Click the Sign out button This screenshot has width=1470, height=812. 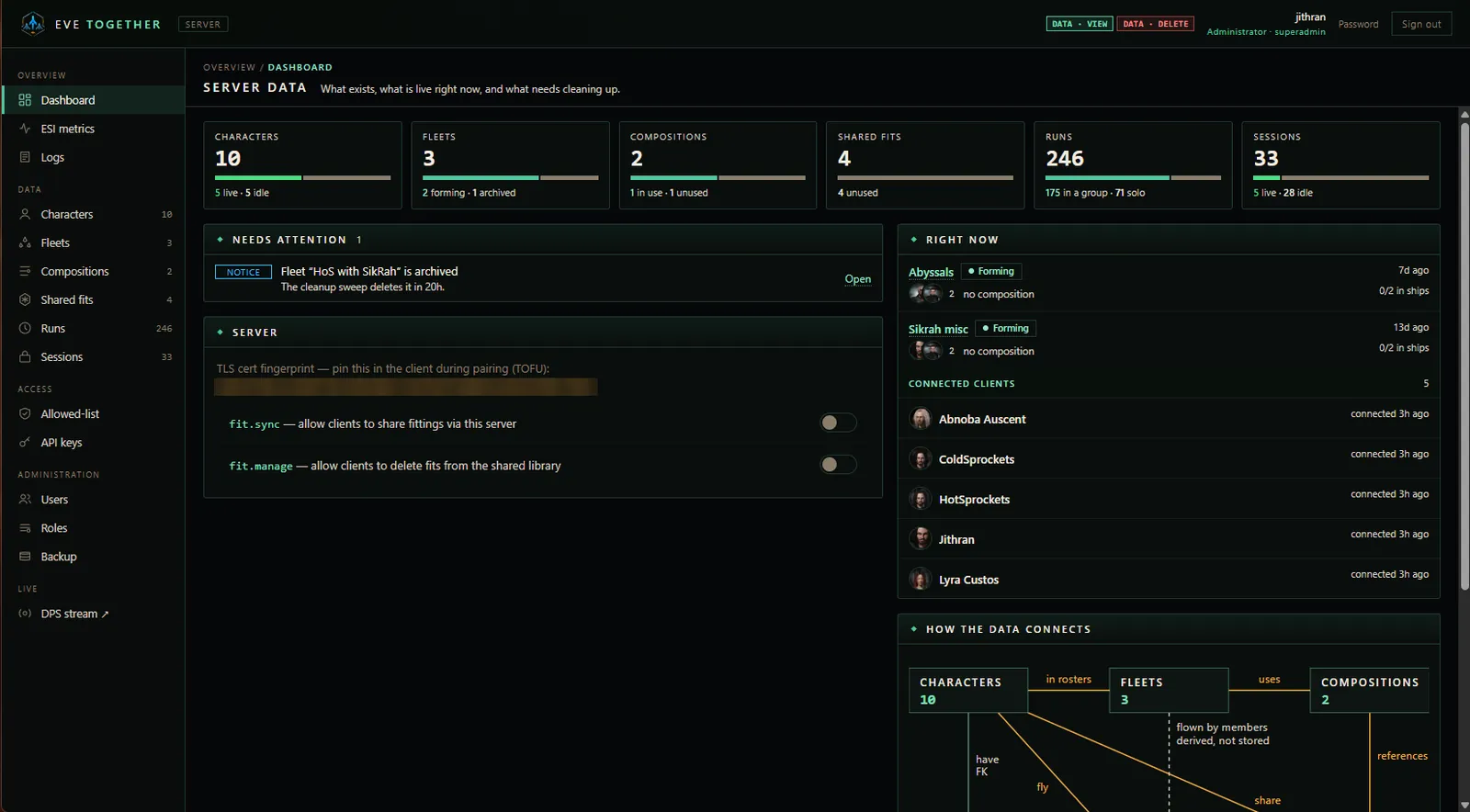point(1421,24)
